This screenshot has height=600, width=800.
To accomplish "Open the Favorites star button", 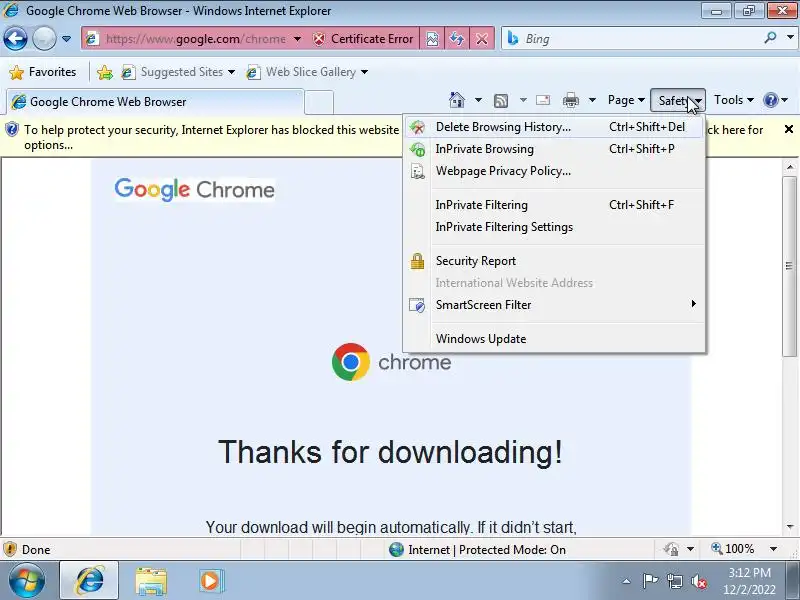I will pos(43,72).
